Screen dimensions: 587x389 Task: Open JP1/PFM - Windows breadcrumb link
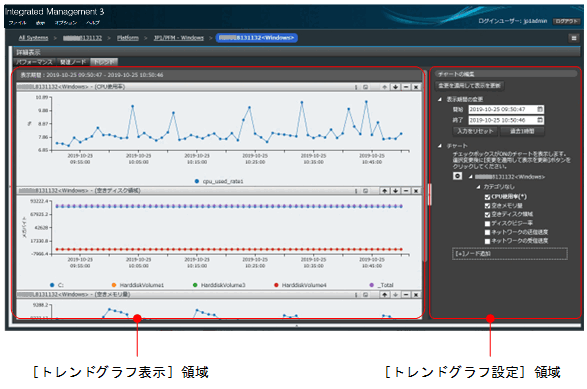point(179,38)
